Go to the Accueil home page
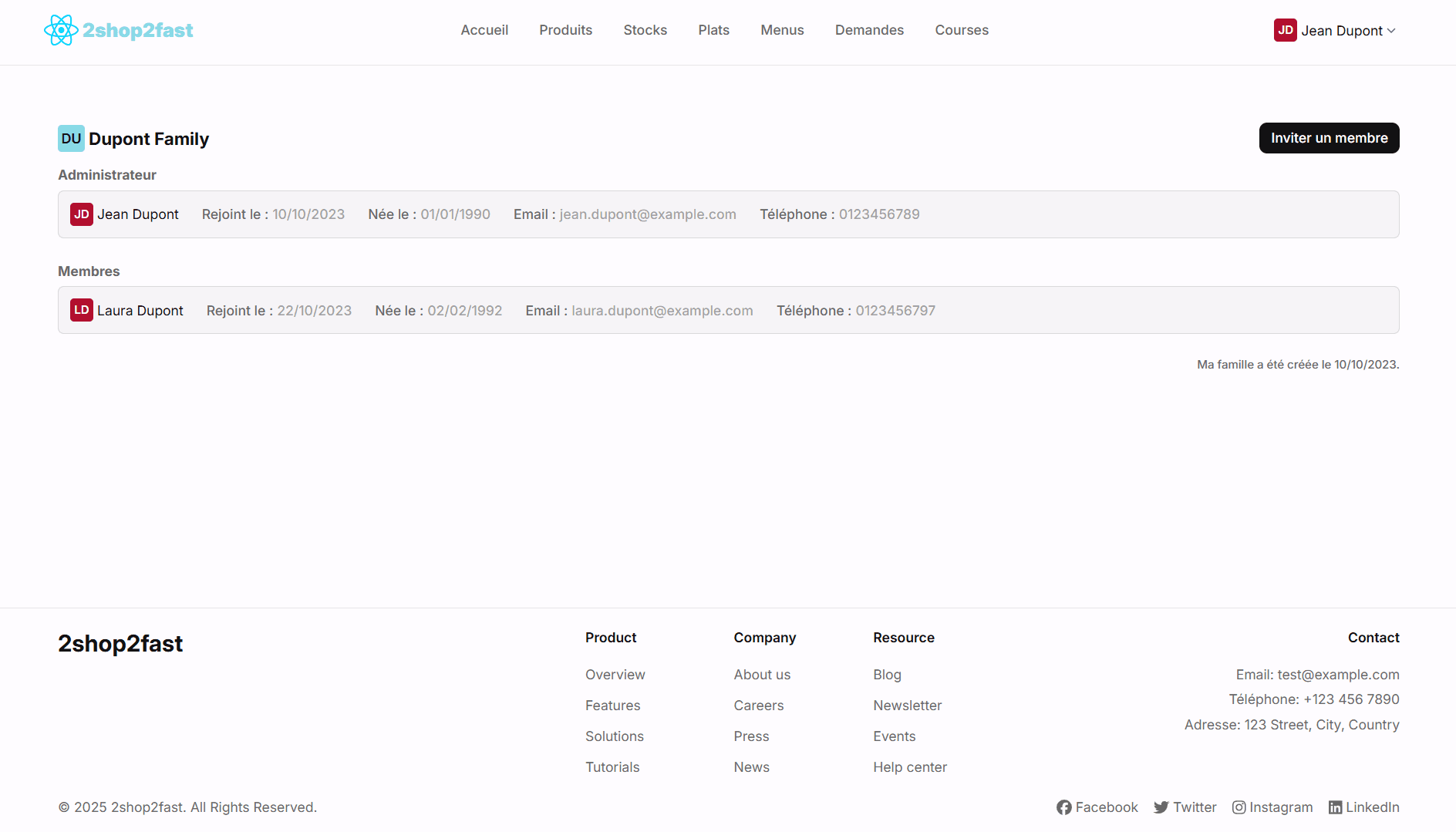This screenshot has width=1456, height=832. 484,30
